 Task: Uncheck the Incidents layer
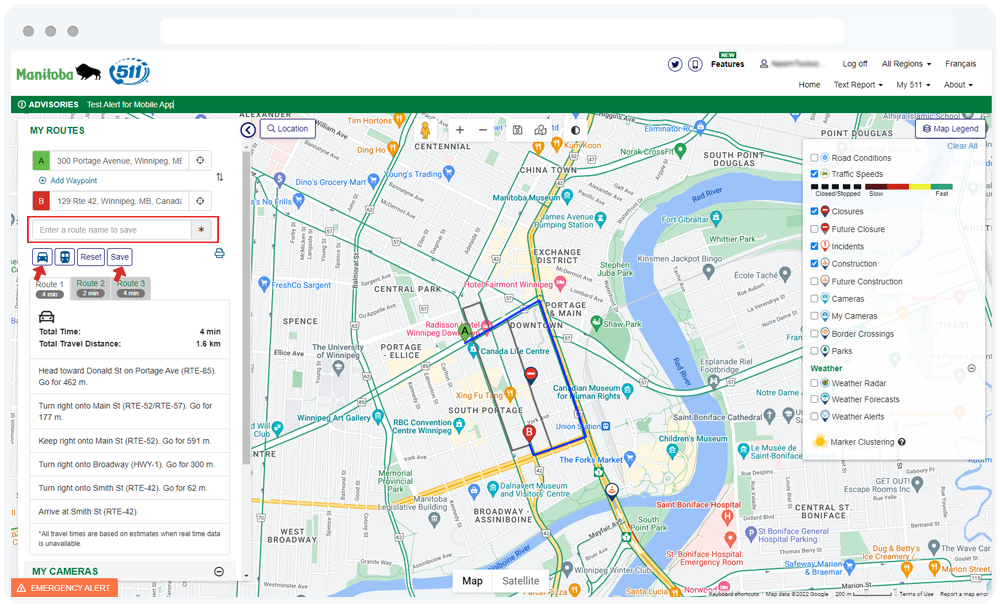[x=814, y=246]
